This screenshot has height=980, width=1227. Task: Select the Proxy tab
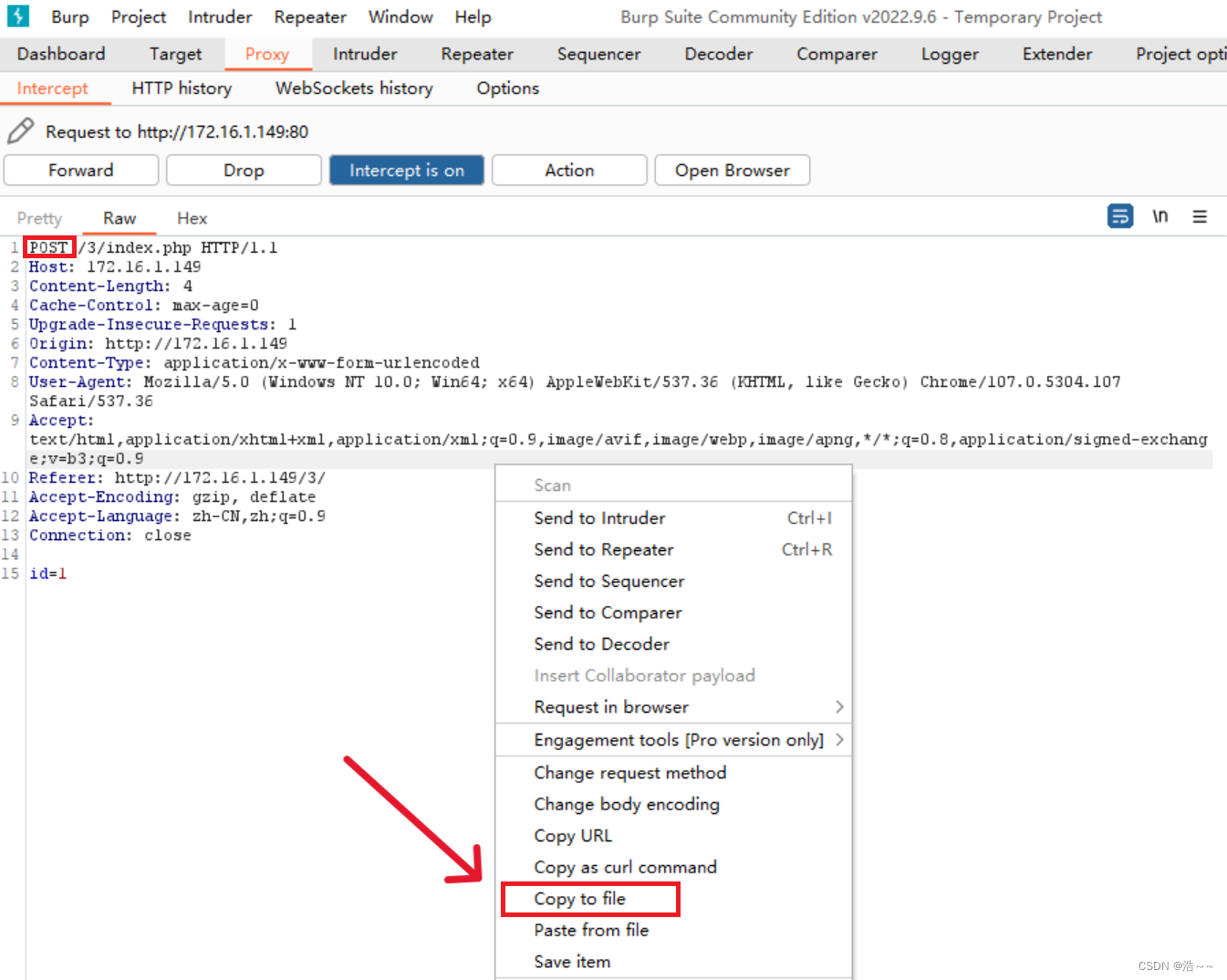(267, 54)
